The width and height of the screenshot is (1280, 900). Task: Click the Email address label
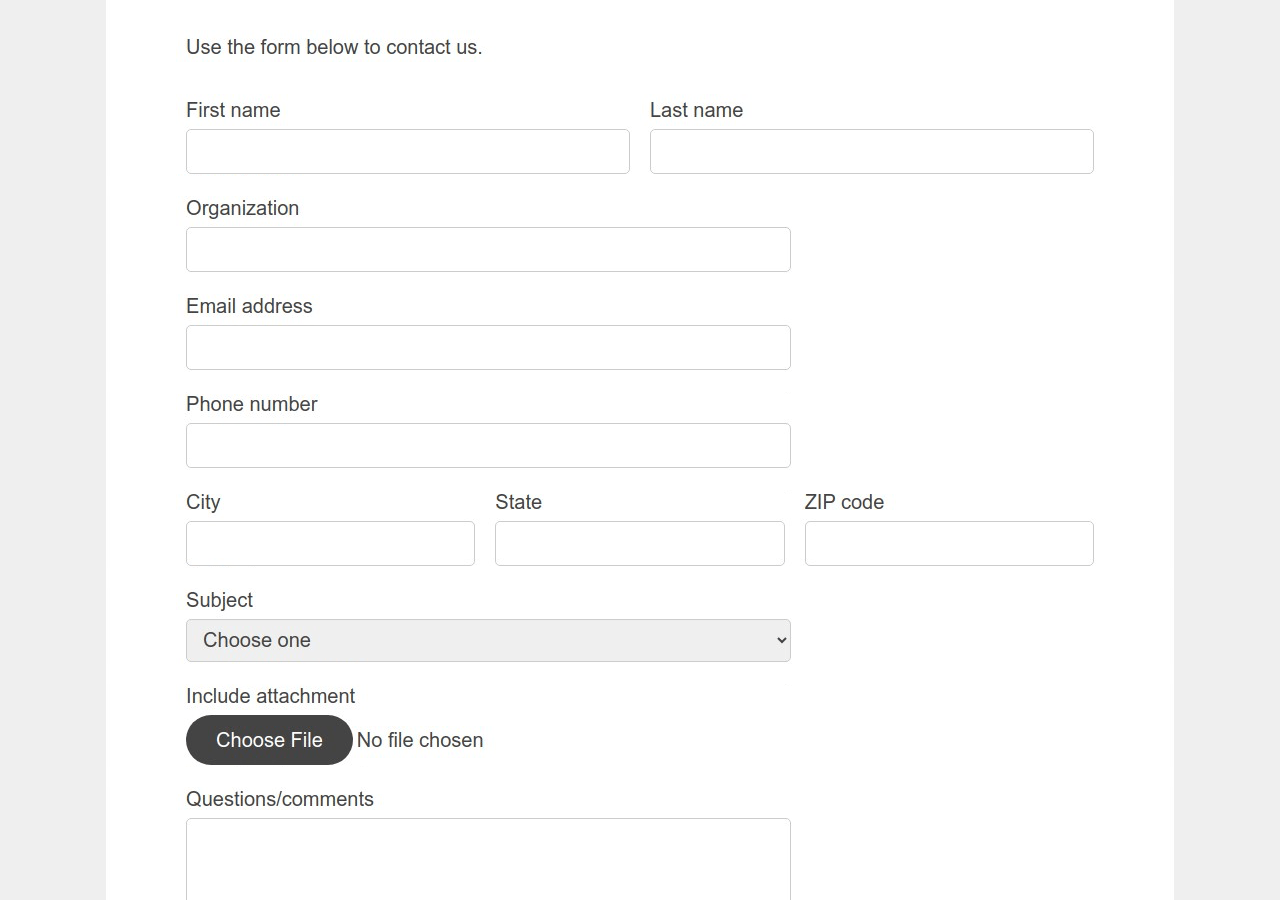coord(249,306)
